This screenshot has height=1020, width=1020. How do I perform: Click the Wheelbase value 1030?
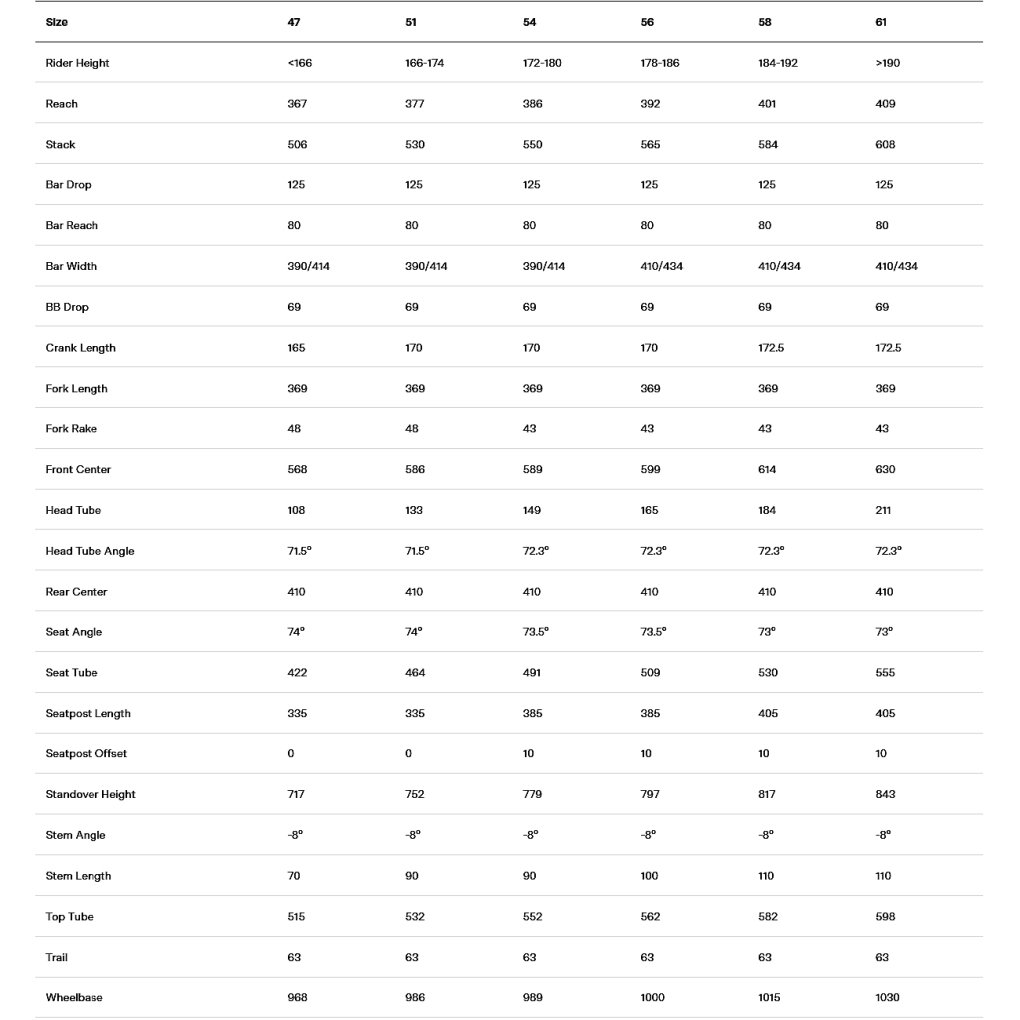887,997
